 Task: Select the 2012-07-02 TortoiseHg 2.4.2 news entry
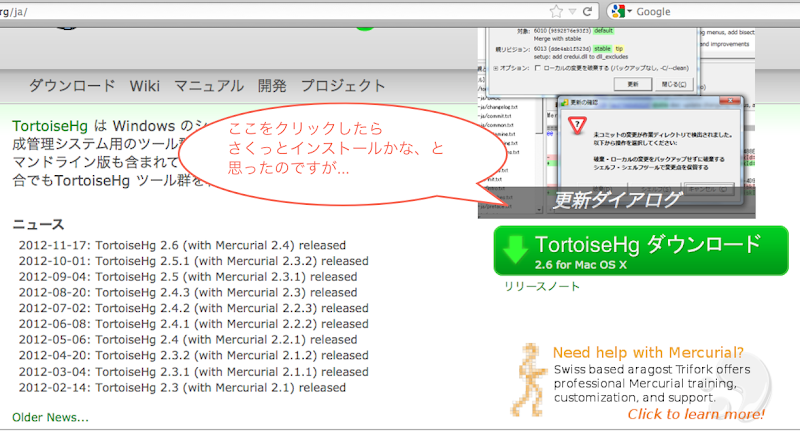[193, 308]
